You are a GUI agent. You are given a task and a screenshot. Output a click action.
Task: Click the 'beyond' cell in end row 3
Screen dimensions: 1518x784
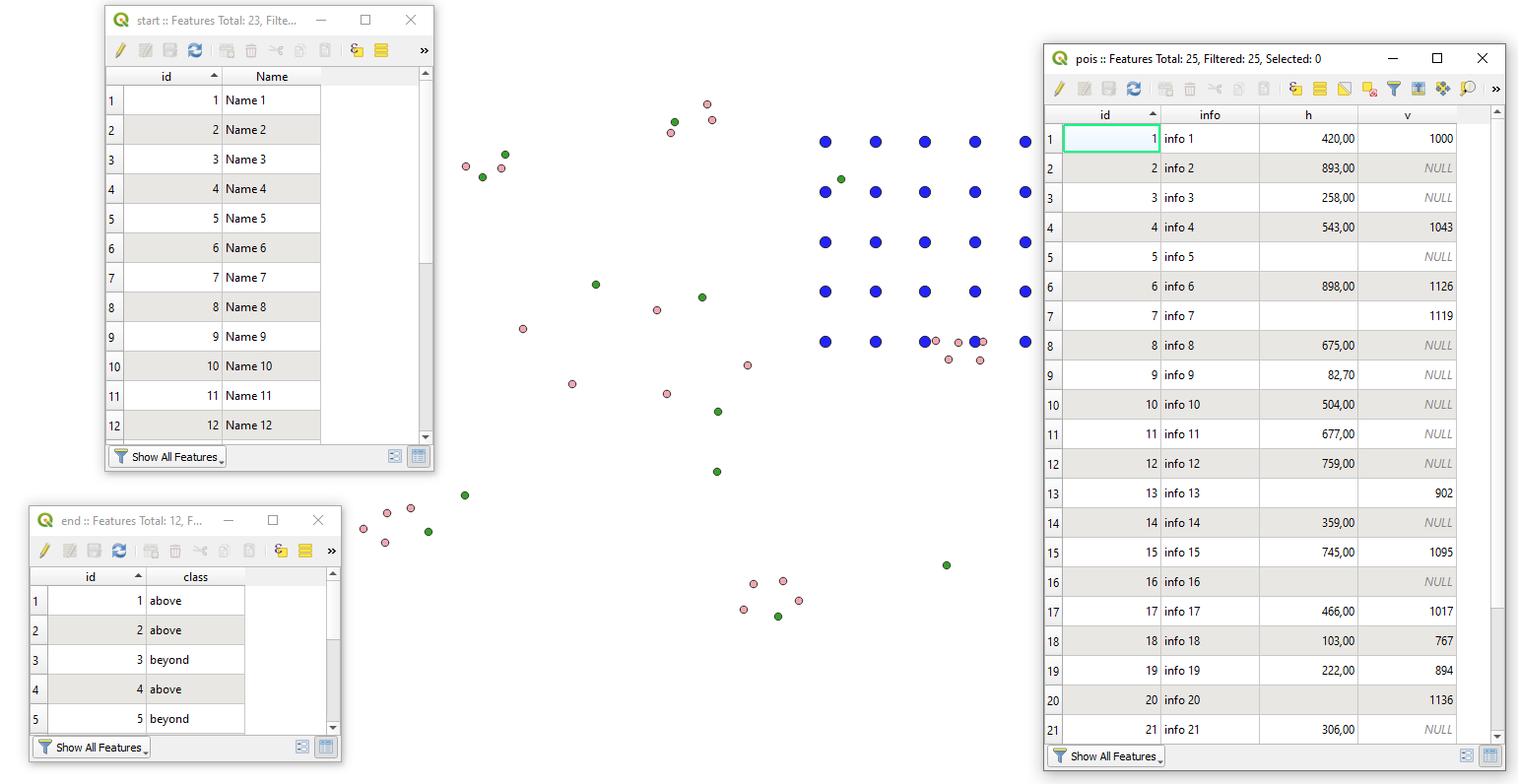pos(195,660)
